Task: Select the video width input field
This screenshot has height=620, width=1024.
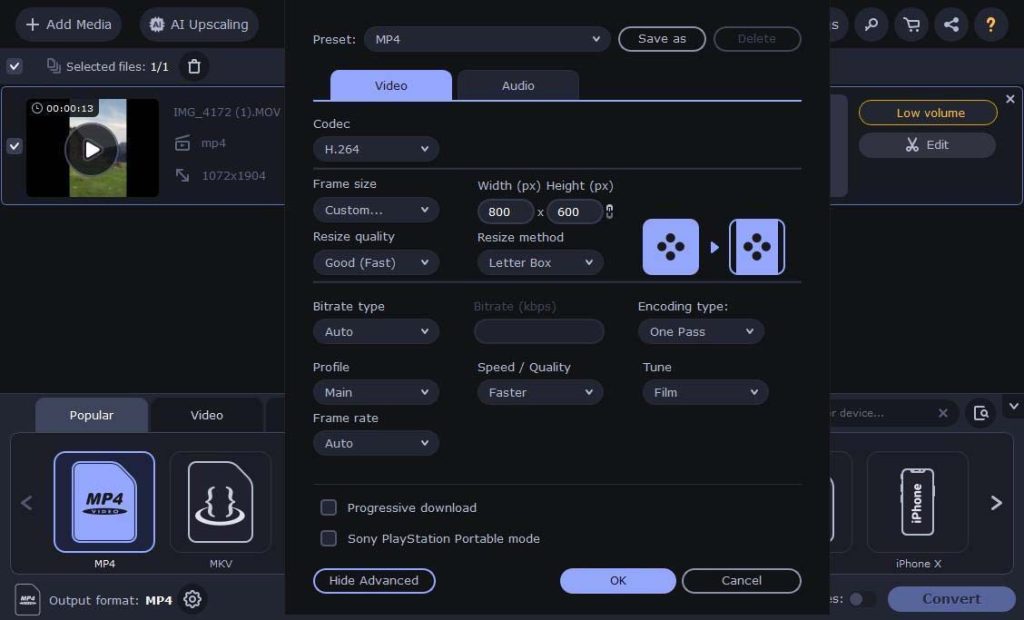Action: [505, 211]
